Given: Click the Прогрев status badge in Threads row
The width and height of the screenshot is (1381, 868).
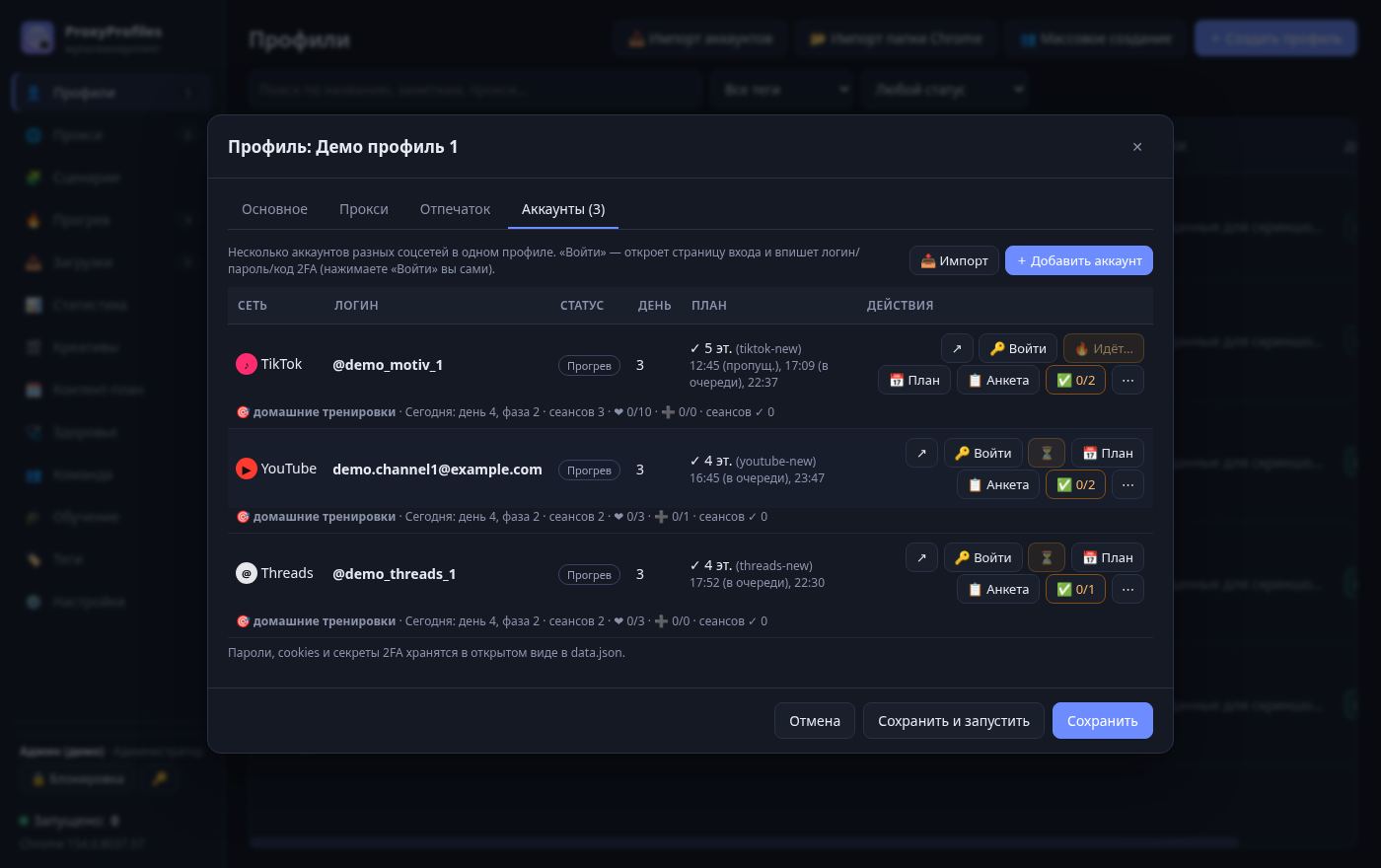Looking at the screenshot, I should [589, 574].
